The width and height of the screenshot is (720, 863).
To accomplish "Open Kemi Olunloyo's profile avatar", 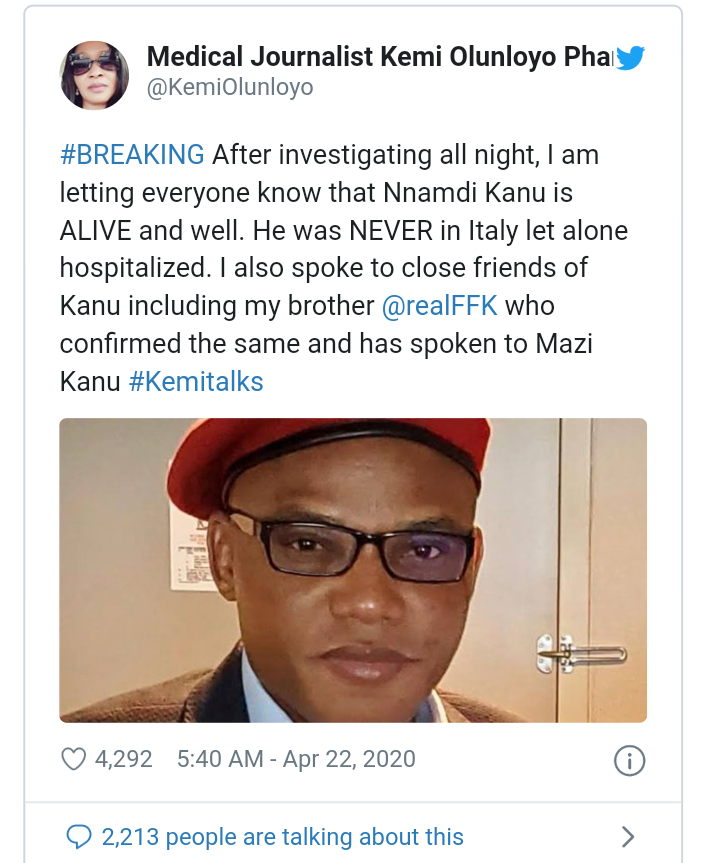I will click(95, 75).
